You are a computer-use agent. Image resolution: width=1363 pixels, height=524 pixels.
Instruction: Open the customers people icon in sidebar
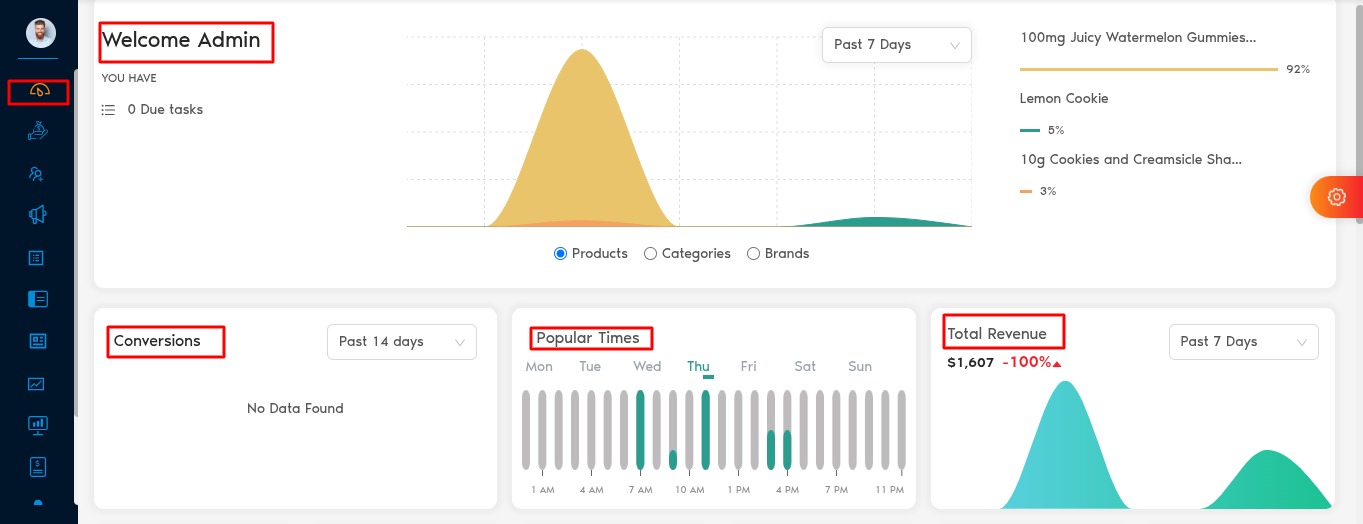tap(37, 173)
